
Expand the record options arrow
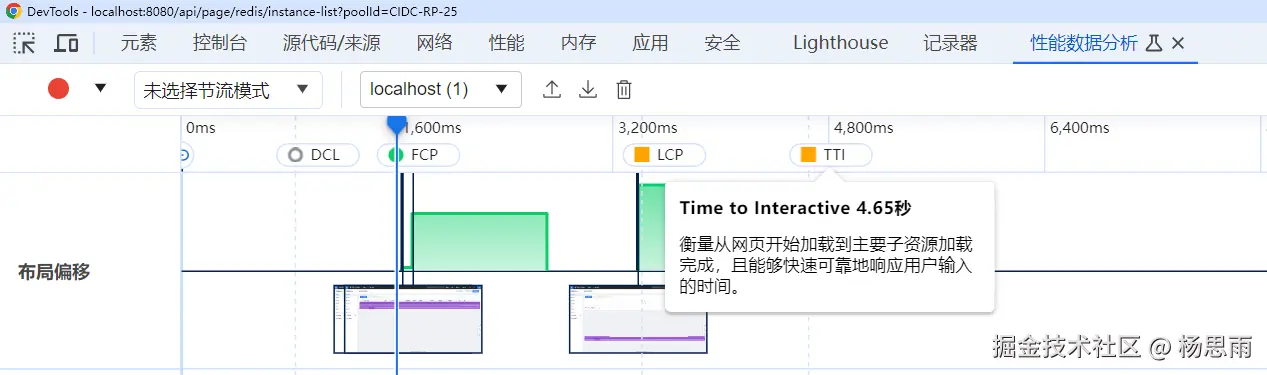click(x=100, y=88)
